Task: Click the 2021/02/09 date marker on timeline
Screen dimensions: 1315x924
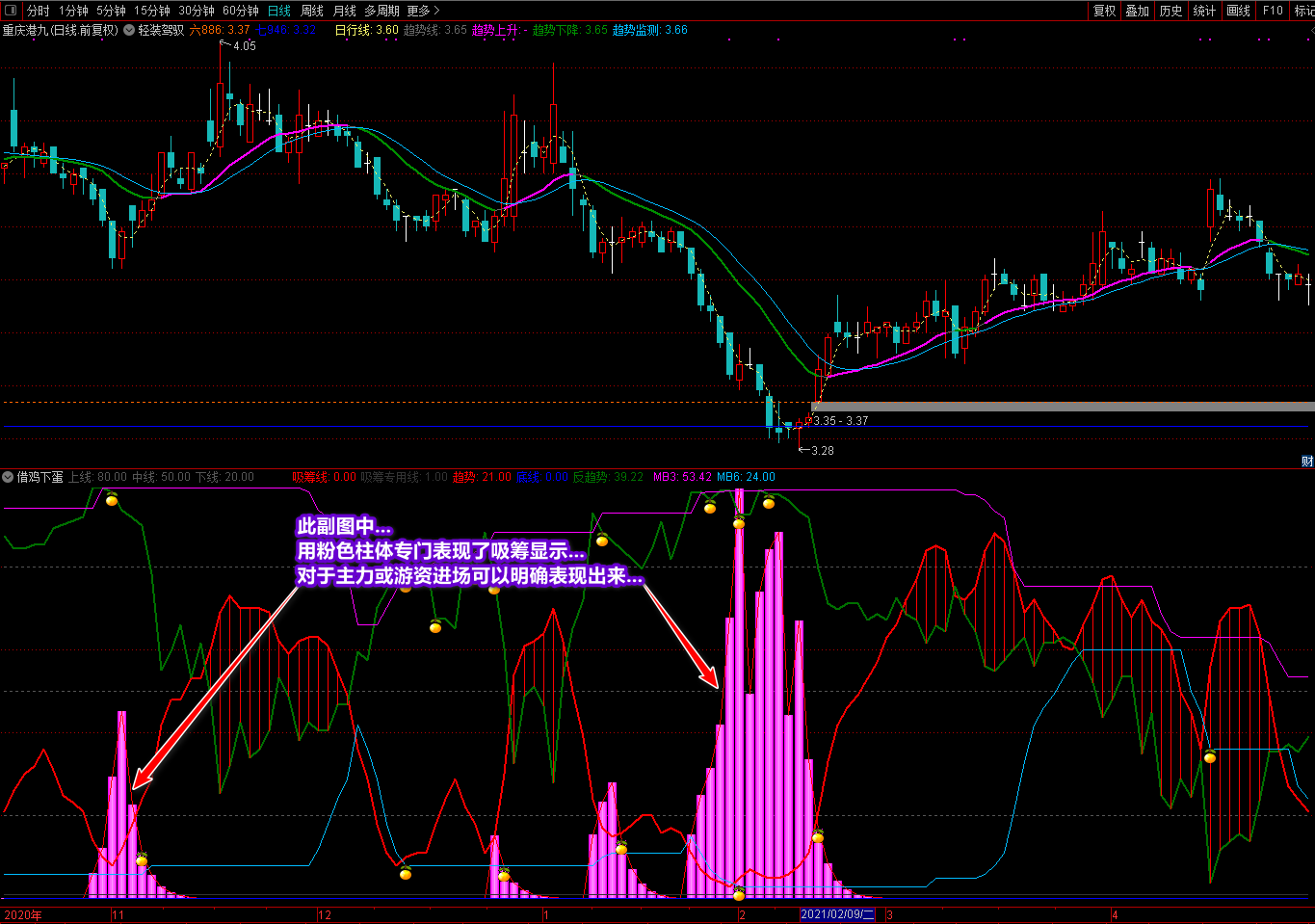Action: (x=837, y=914)
